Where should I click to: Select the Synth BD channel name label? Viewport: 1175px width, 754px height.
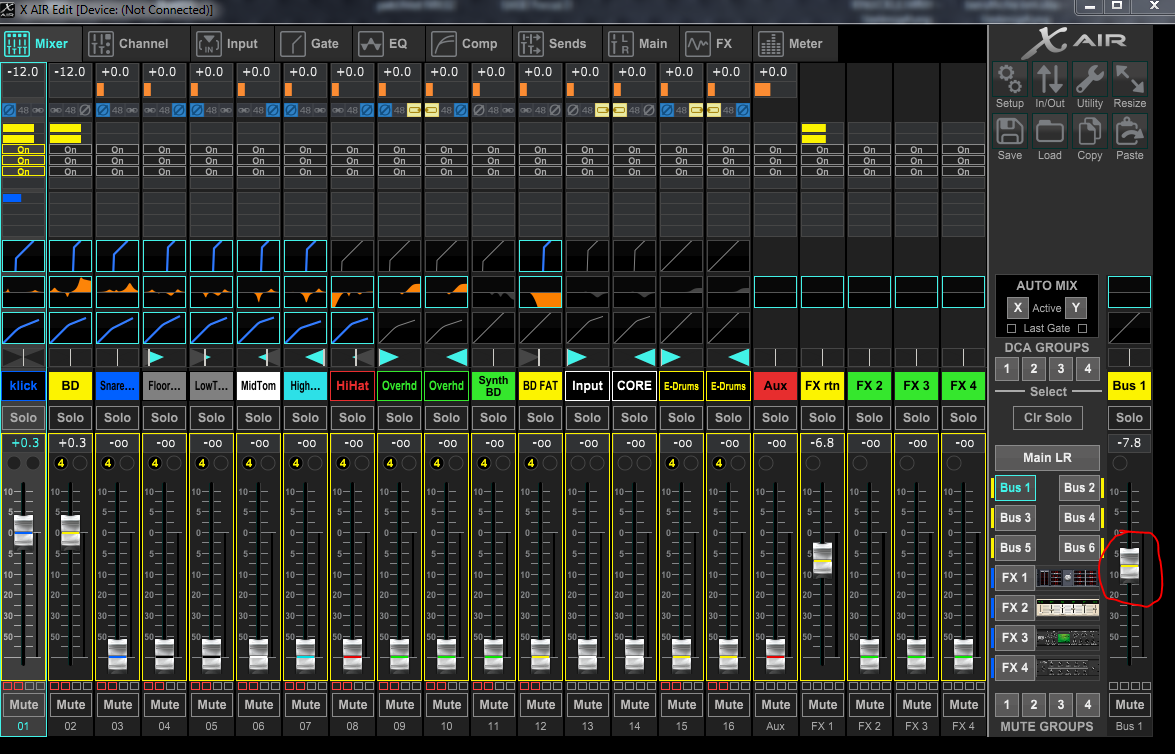tap(493, 386)
